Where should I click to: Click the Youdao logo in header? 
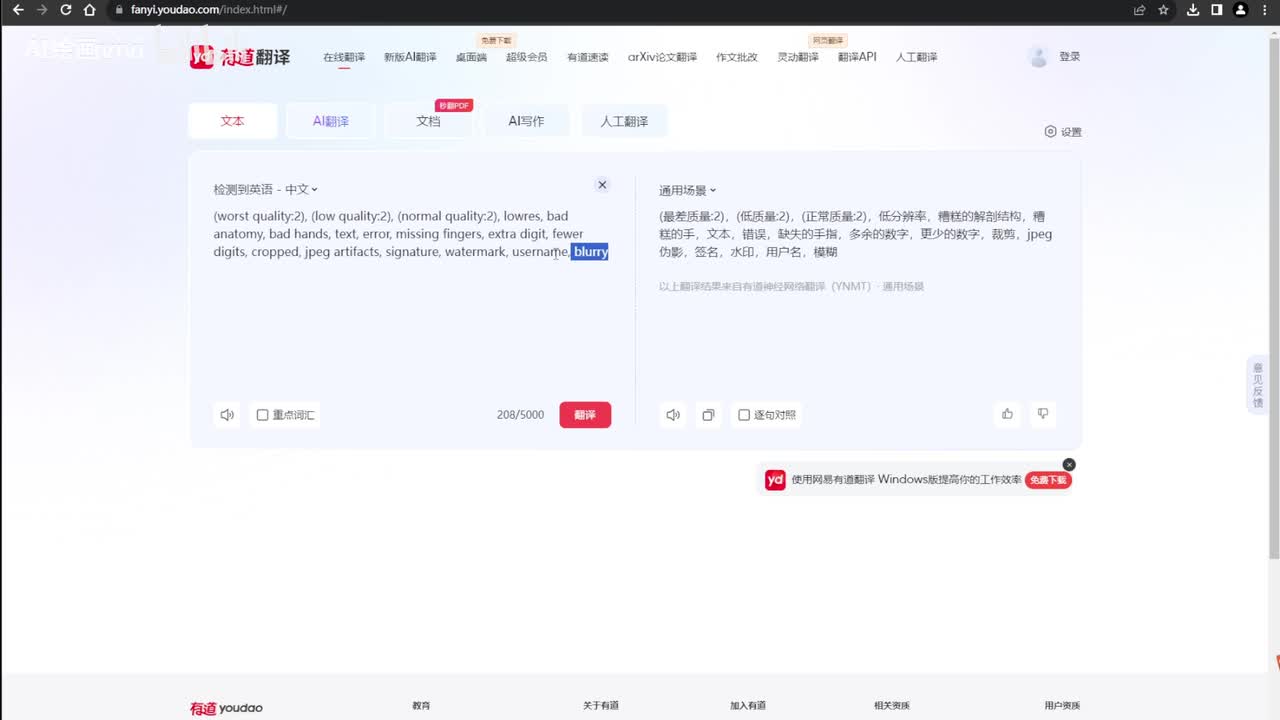[x=240, y=57]
